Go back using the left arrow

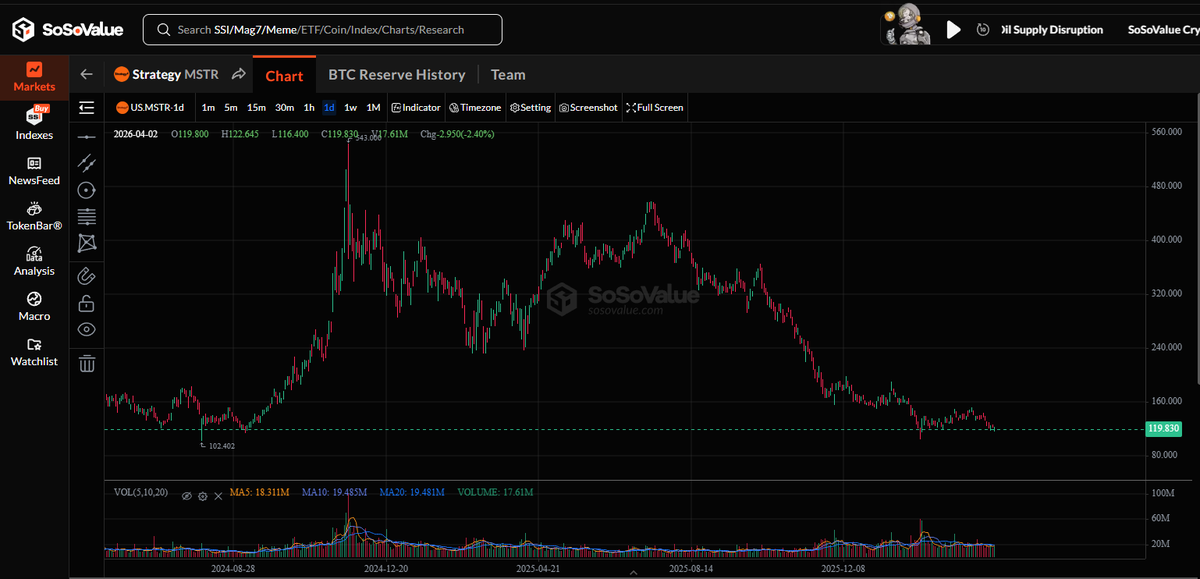point(86,74)
